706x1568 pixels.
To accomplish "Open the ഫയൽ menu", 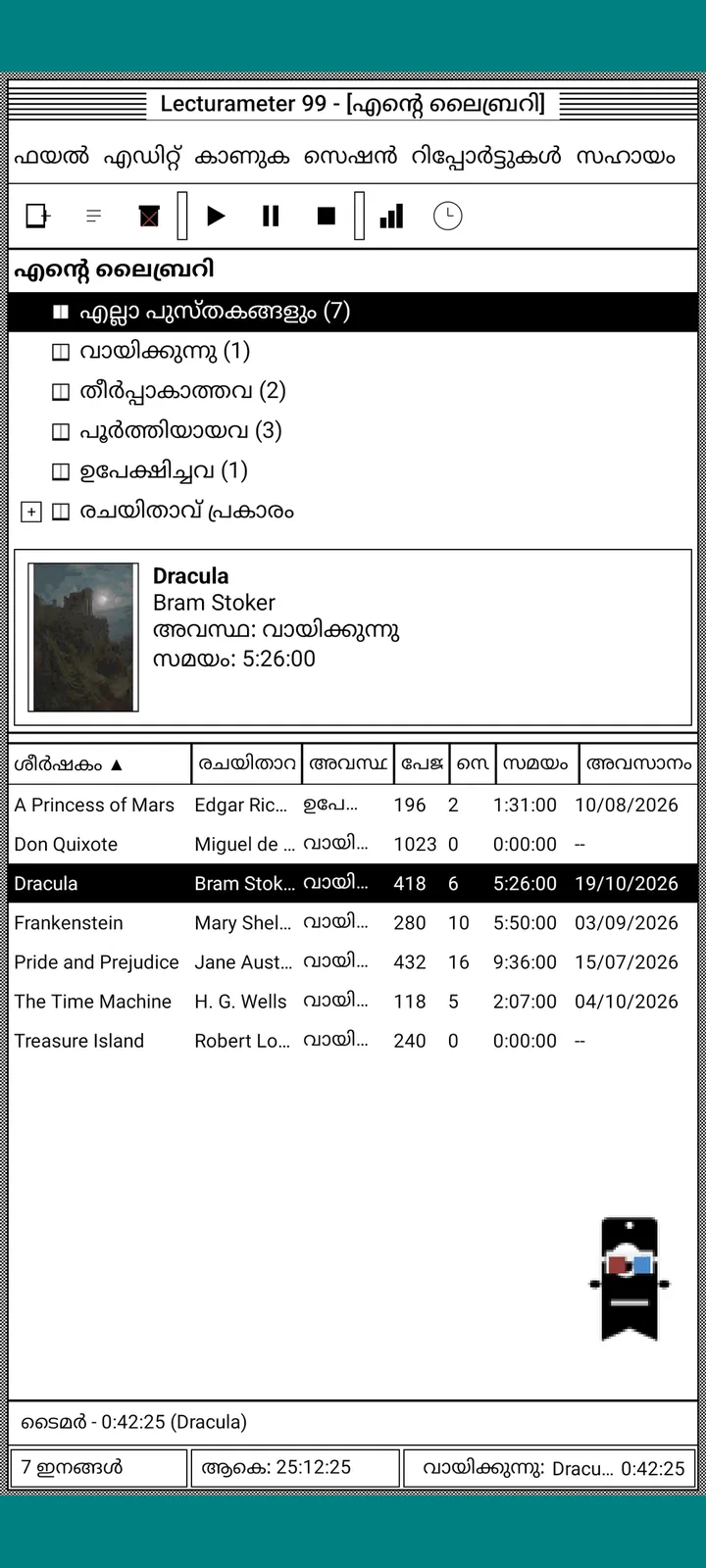I will [51, 156].
